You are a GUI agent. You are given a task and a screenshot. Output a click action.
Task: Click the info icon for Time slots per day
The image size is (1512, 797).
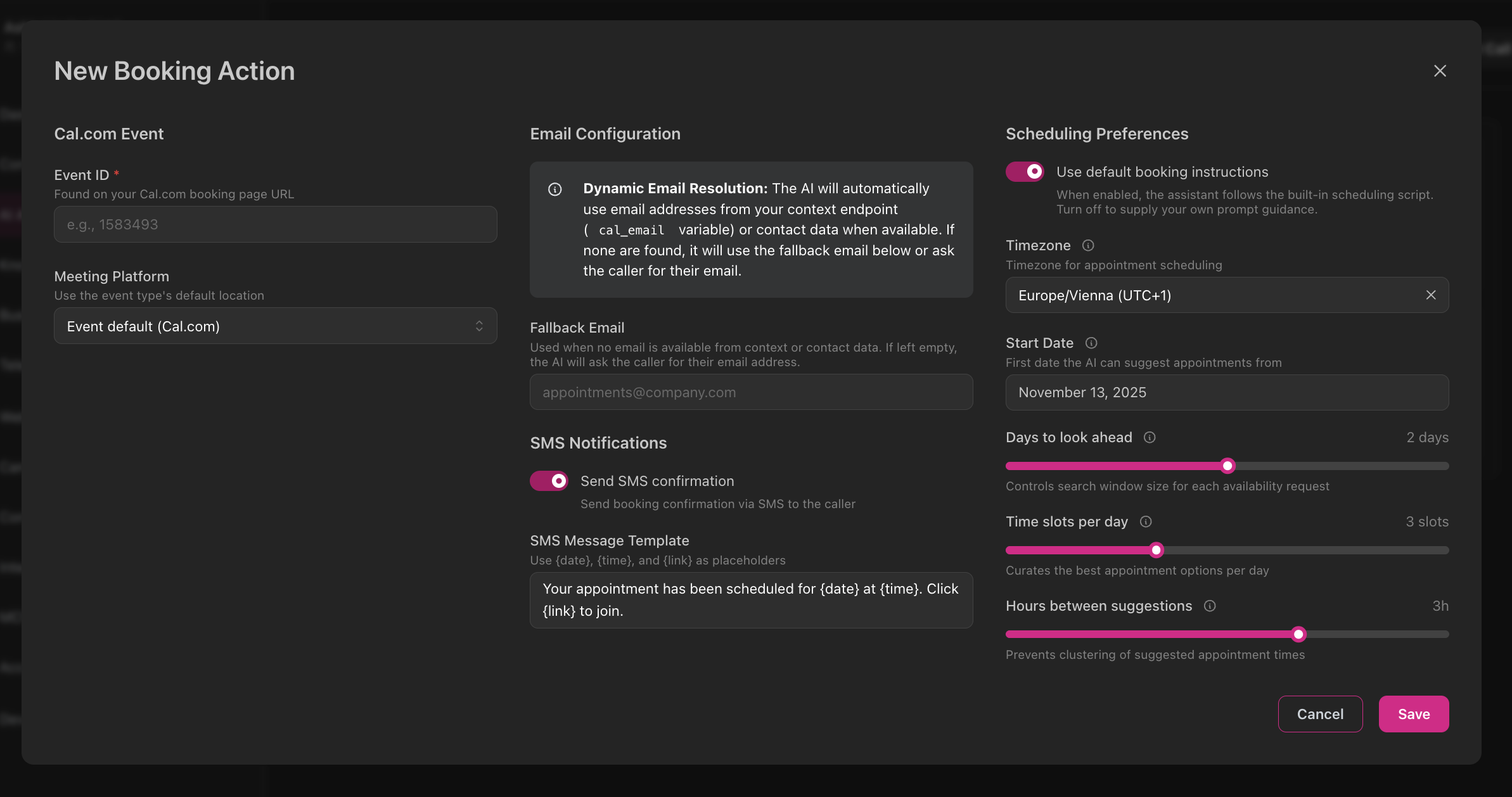click(1146, 522)
